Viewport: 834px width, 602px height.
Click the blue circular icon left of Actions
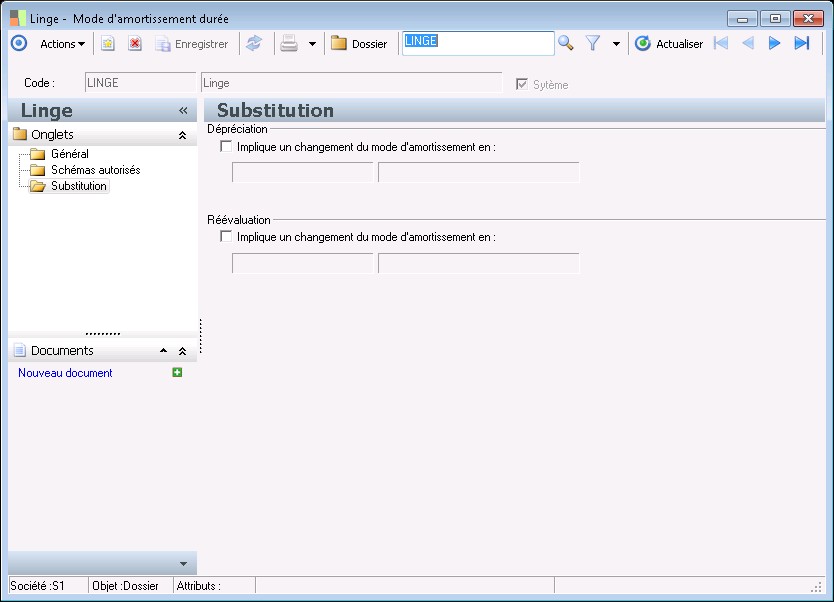coord(19,43)
